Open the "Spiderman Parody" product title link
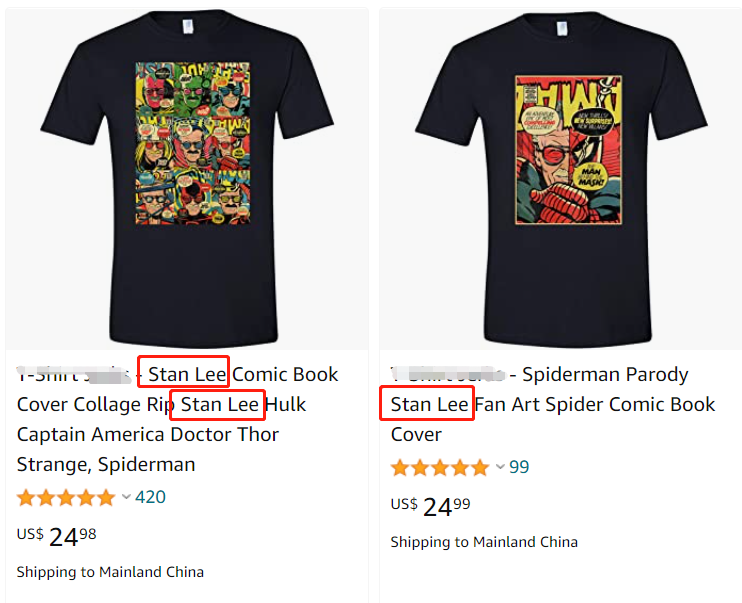 click(605, 375)
